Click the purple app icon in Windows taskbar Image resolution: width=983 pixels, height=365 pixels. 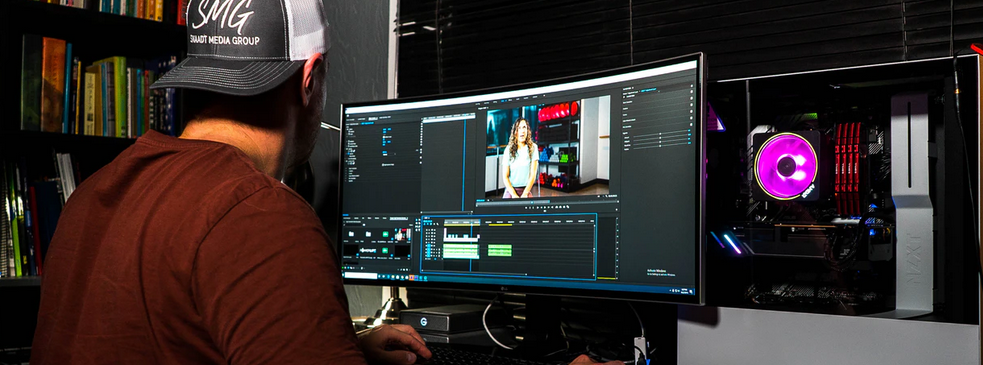coord(416,277)
